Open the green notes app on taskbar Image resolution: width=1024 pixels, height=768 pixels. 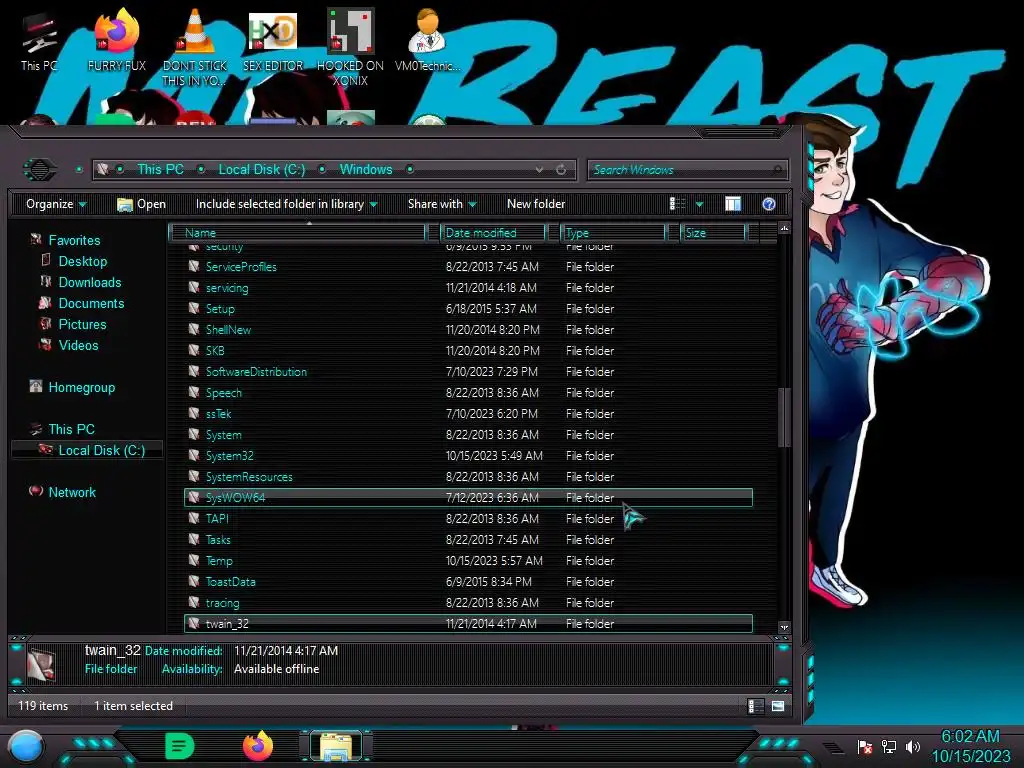point(180,746)
